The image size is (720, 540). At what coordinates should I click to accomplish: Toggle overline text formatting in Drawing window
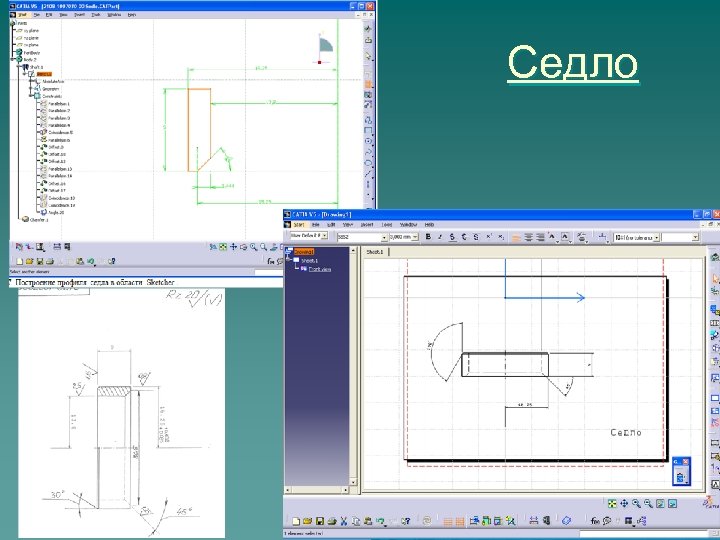click(x=476, y=237)
